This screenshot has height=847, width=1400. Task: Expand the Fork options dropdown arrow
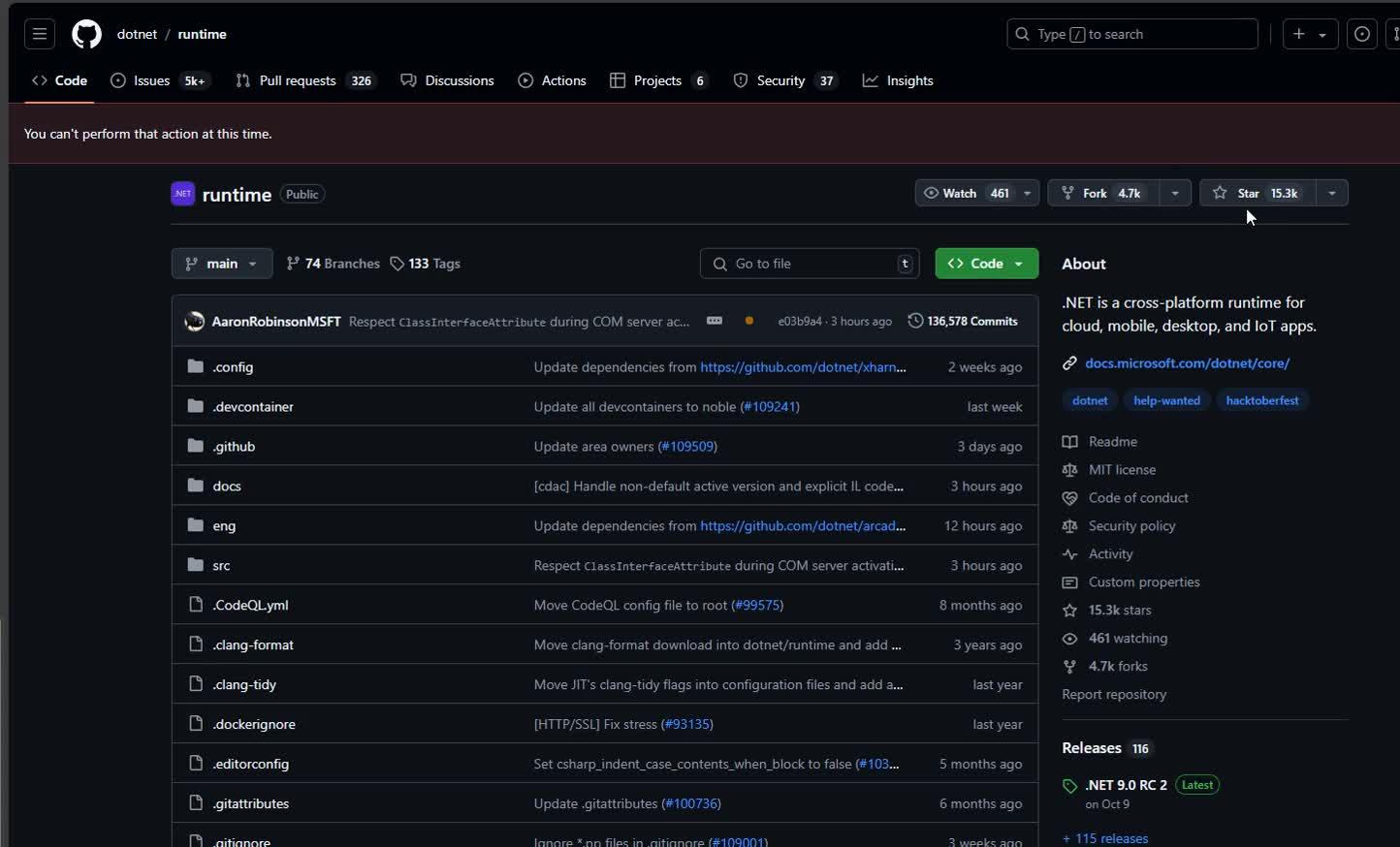pos(1175,193)
